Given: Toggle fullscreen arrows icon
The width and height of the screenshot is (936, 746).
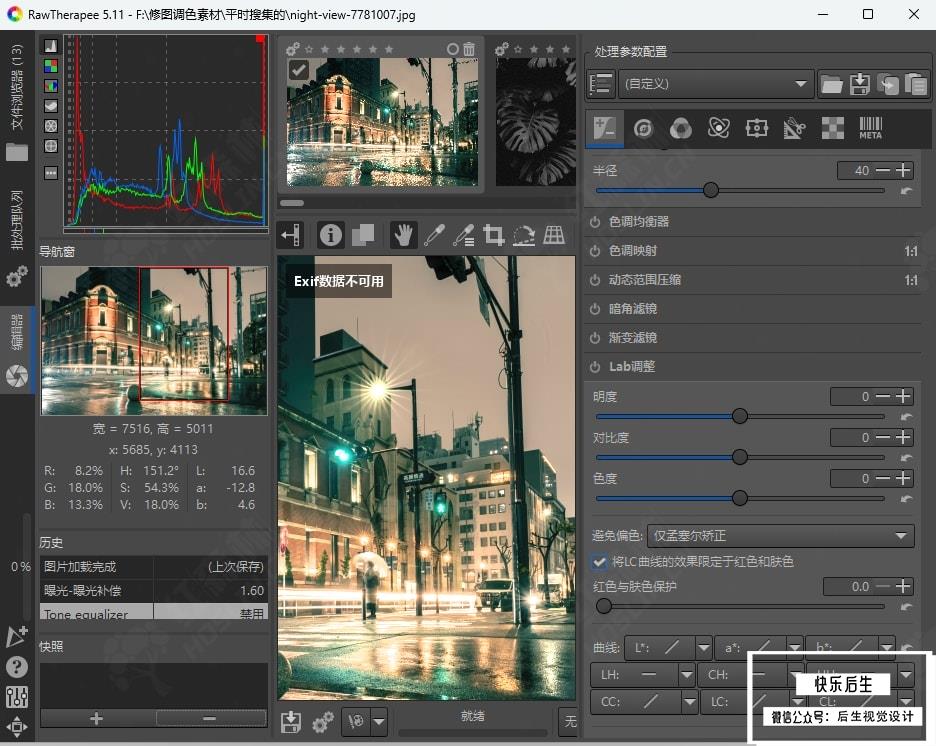Looking at the screenshot, I should pyautogui.click(x=17, y=727).
